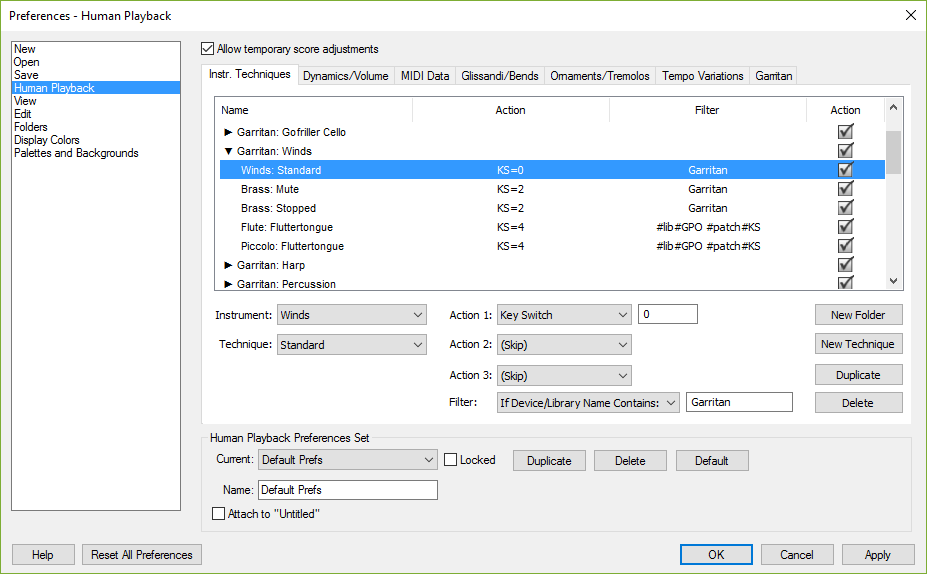This screenshot has height=574, width=927.
Task: Click Reset All Preferences
Action: [142, 554]
